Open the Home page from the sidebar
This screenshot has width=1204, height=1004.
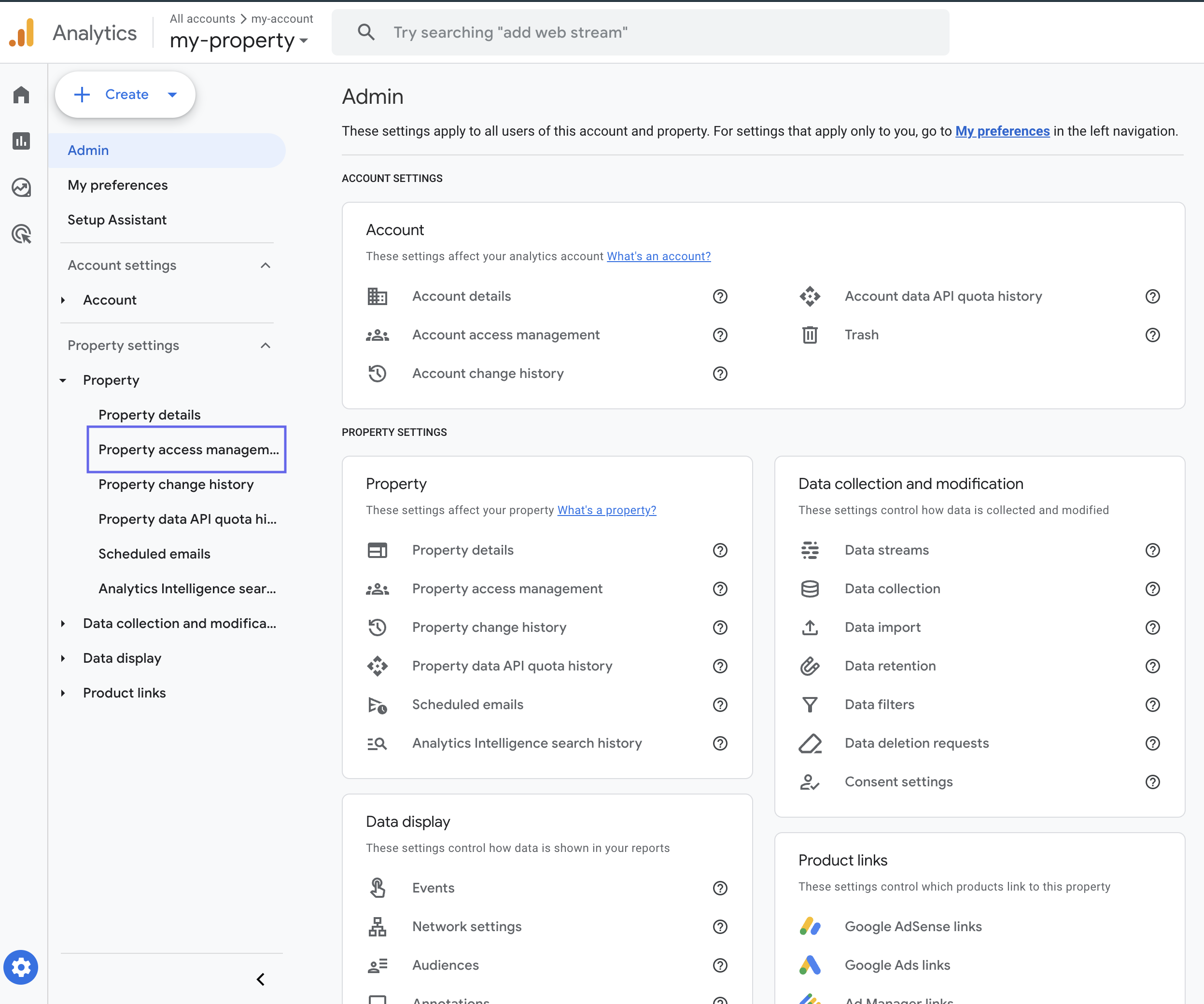[21, 94]
